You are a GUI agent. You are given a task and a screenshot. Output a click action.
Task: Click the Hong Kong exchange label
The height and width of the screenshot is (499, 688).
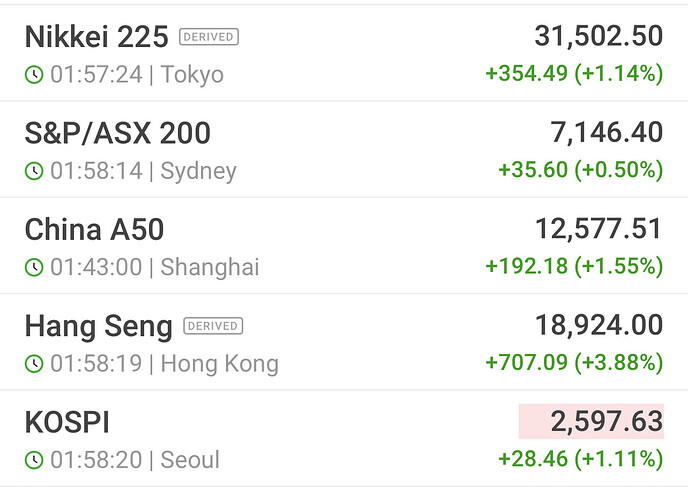pos(219,363)
